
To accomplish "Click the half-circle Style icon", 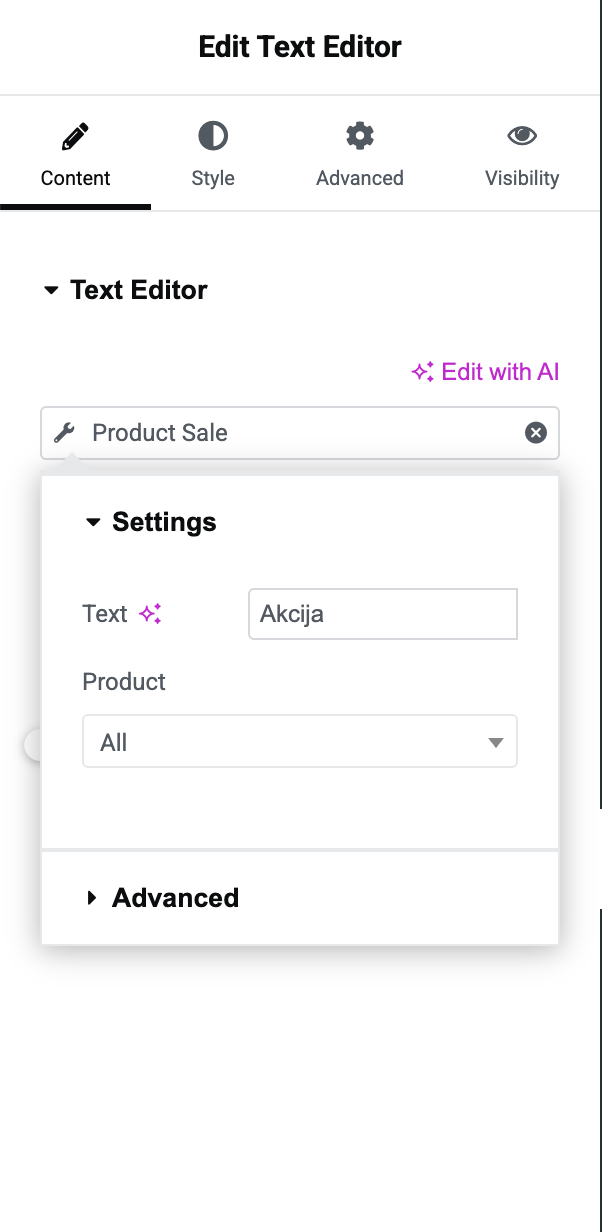I will [x=213, y=136].
